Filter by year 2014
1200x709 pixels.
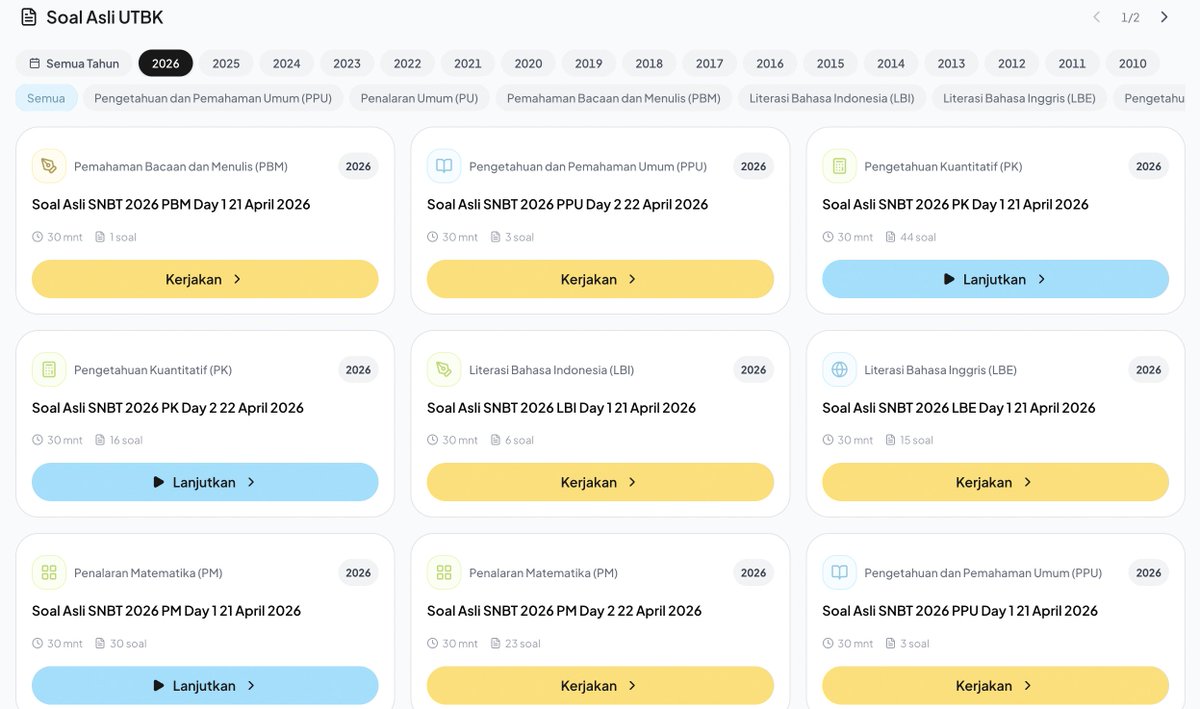click(x=891, y=63)
